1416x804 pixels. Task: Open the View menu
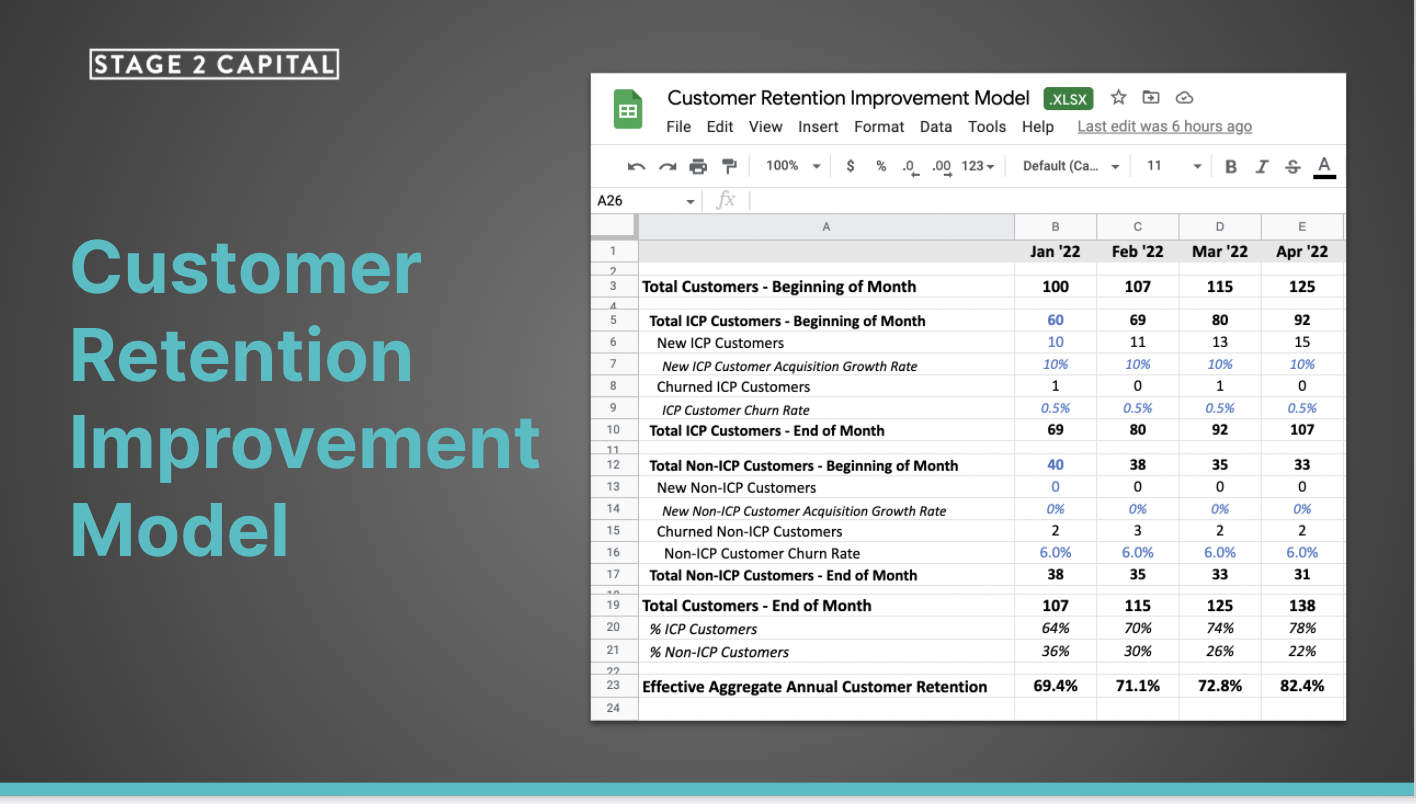pyautogui.click(x=765, y=127)
